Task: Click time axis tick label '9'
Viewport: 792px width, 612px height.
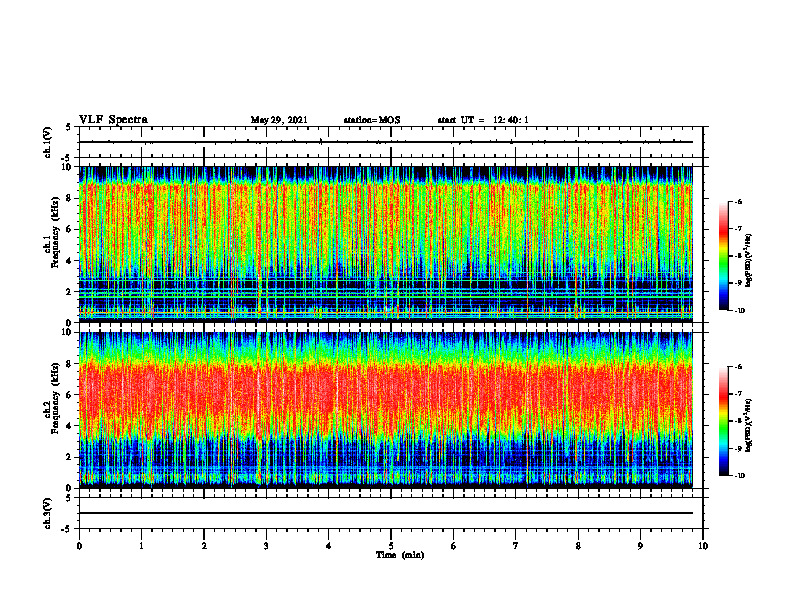Action: [640, 546]
